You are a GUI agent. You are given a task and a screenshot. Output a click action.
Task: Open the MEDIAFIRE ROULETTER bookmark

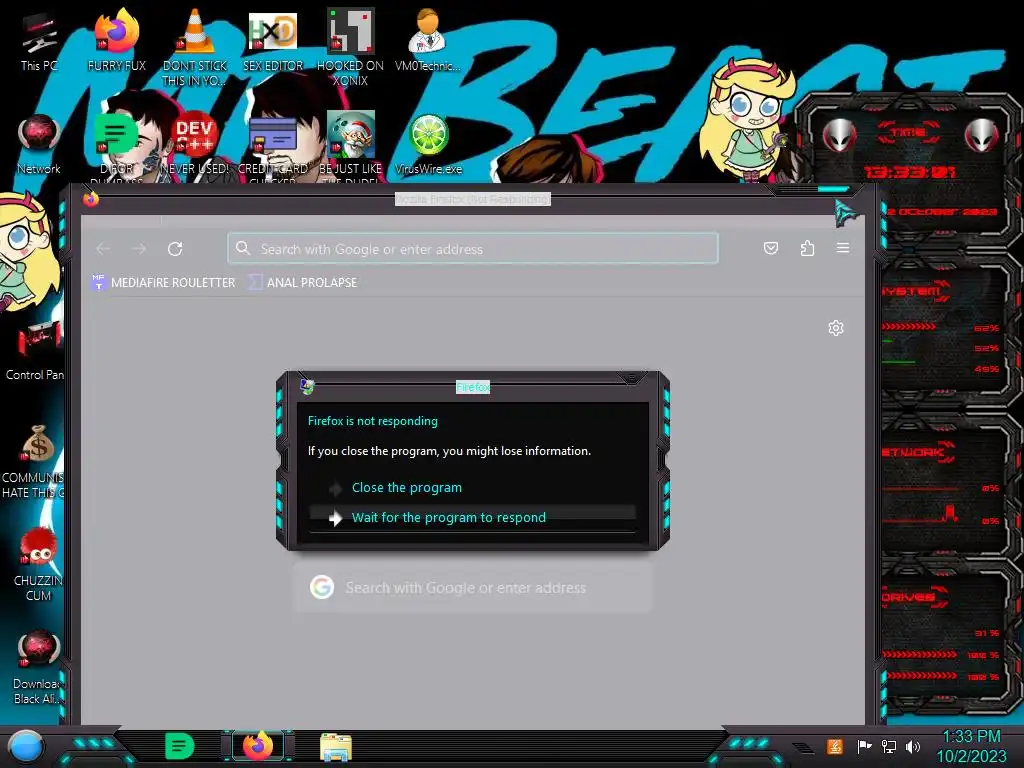163,283
